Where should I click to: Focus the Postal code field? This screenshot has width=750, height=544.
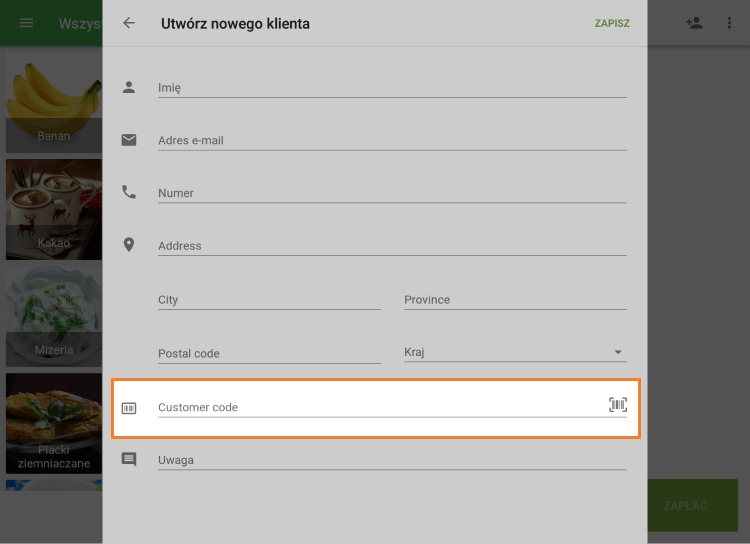point(268,353)
